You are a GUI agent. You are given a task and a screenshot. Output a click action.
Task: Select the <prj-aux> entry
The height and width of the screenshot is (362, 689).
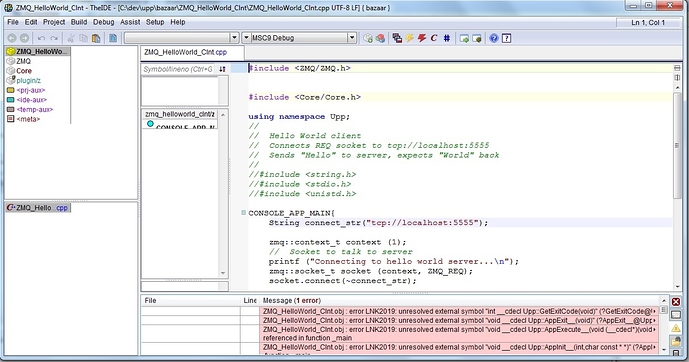(x=38, y=90)
